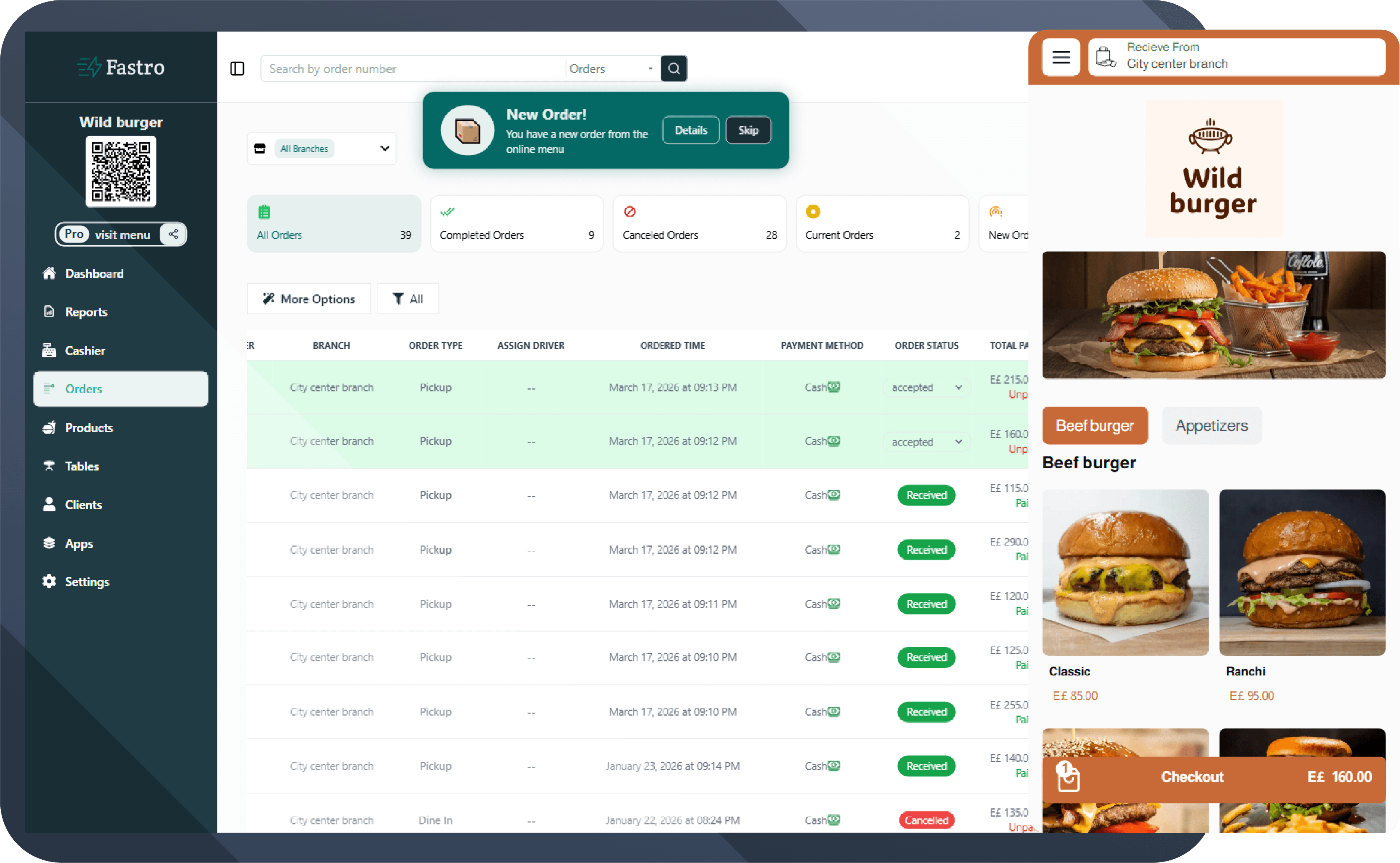The width and height of the screenshot is (1400, 863).
Task: Open Settings via the gear icon
Action: click(49, 581)
